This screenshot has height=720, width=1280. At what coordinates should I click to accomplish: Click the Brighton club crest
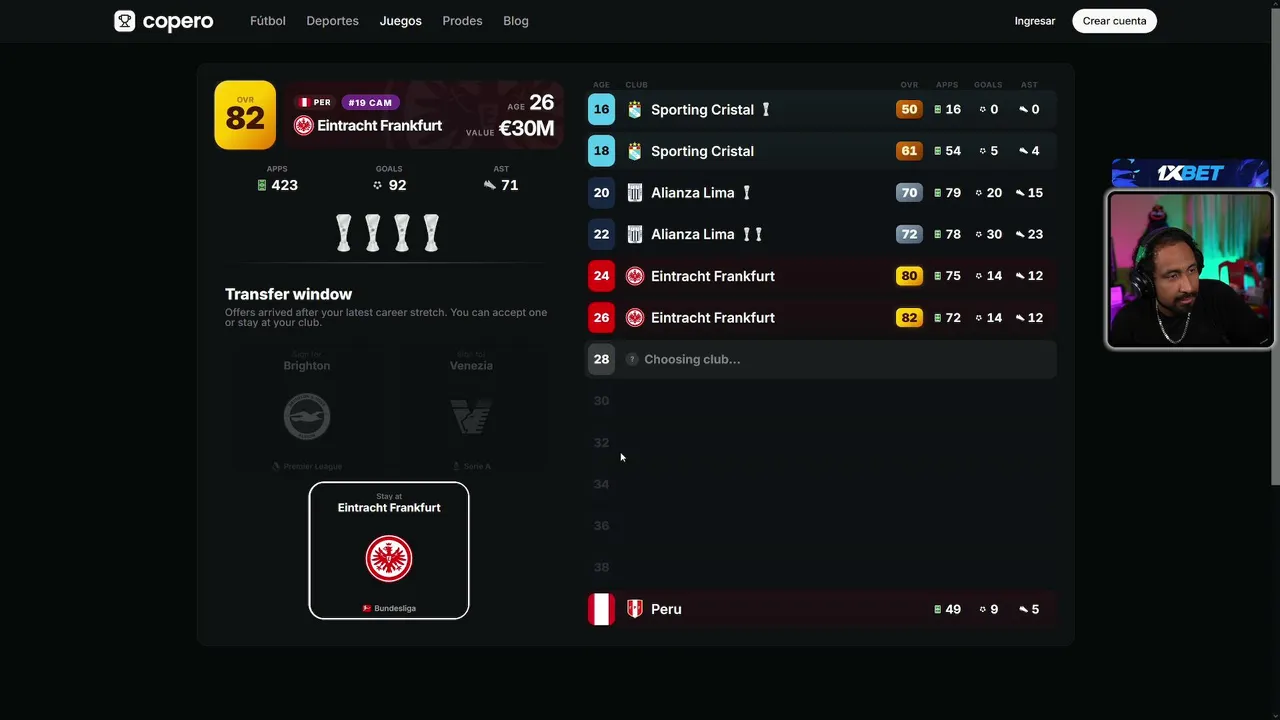click(307, 416)
